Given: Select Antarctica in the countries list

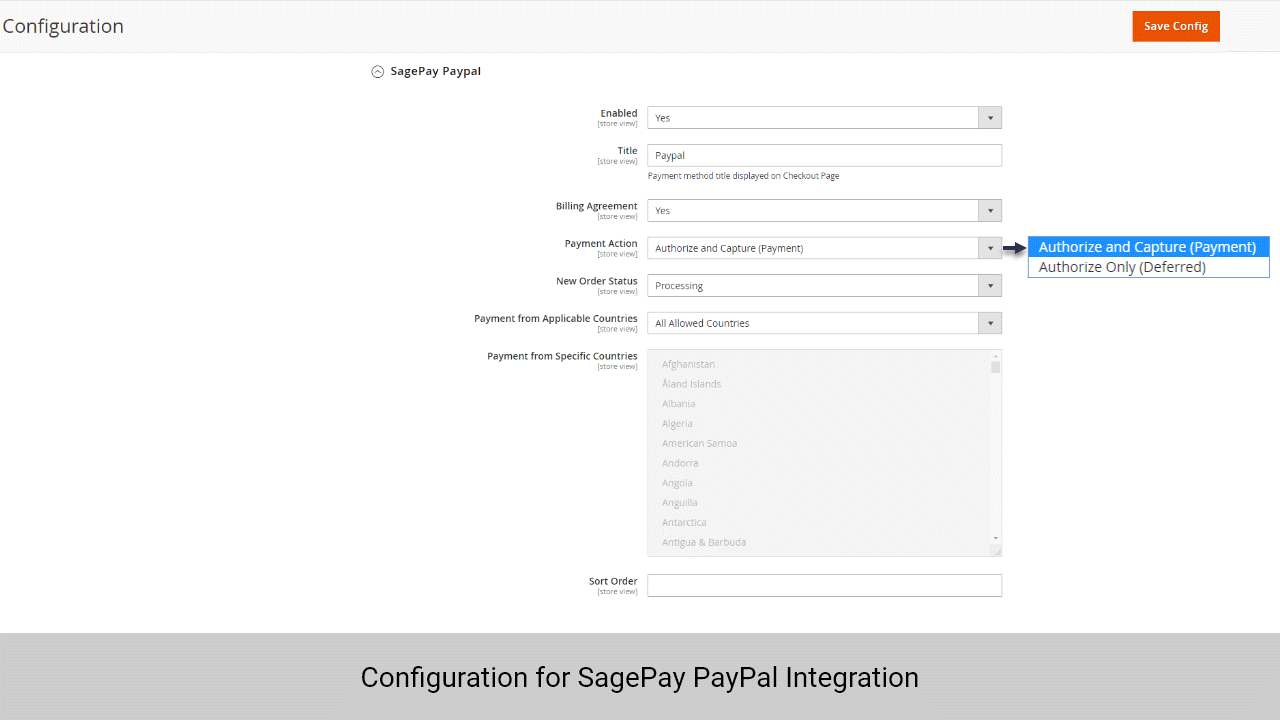Looking at the screenshot, I should (x=684, y=522).
